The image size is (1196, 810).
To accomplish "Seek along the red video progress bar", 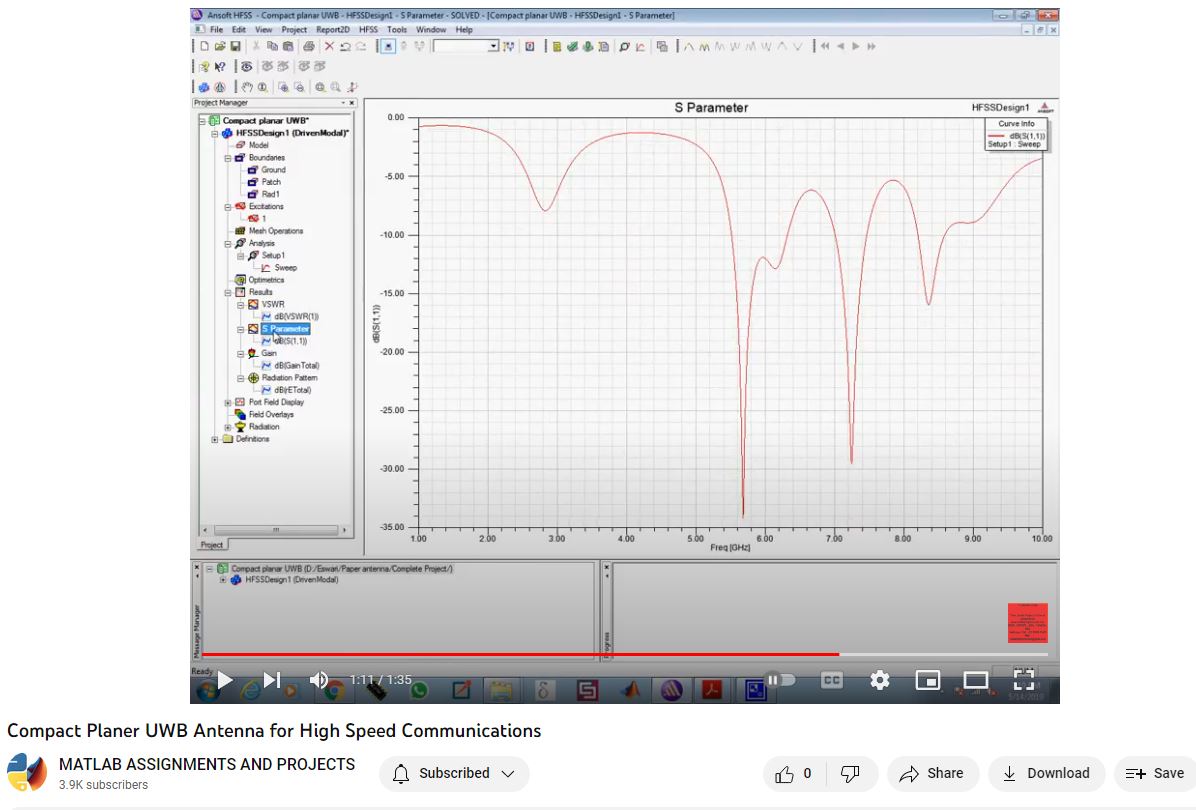I will point(625,654).
